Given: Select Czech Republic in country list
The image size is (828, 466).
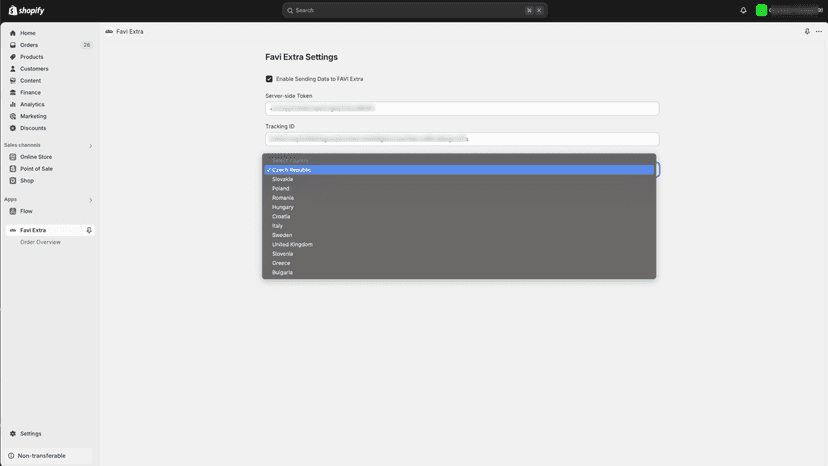Looking at the screenshot, I should click(x=459, y=170).
